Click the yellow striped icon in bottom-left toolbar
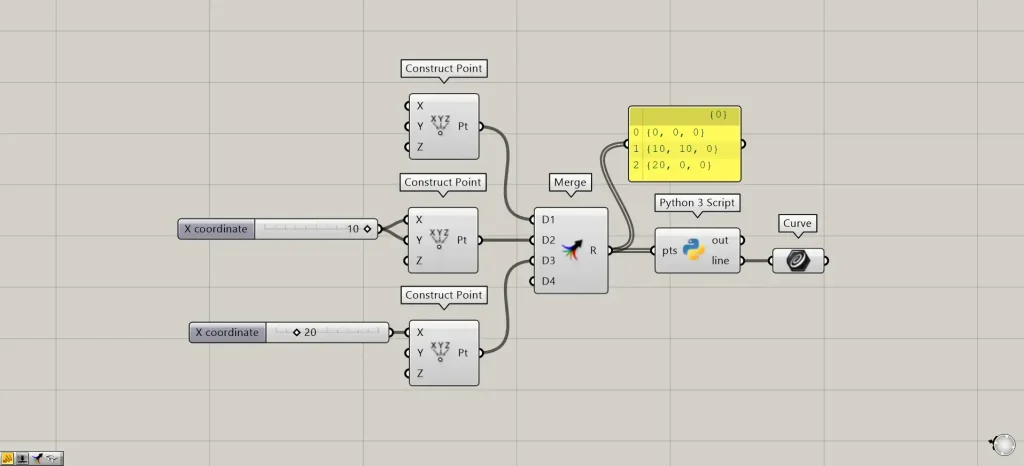The image size is (1024, 466). (8, 458)
